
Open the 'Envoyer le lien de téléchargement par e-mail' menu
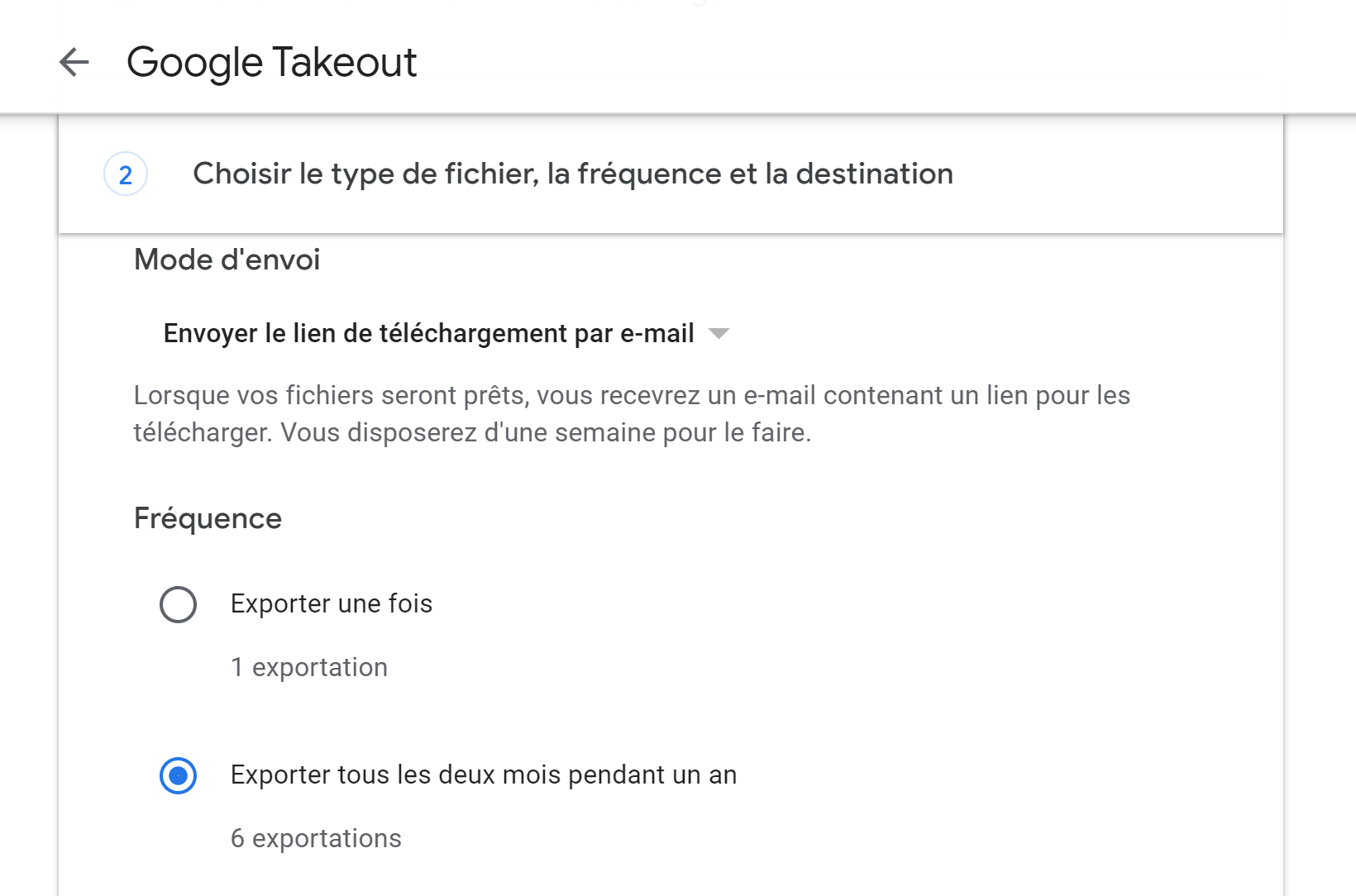tap(428, 333)
